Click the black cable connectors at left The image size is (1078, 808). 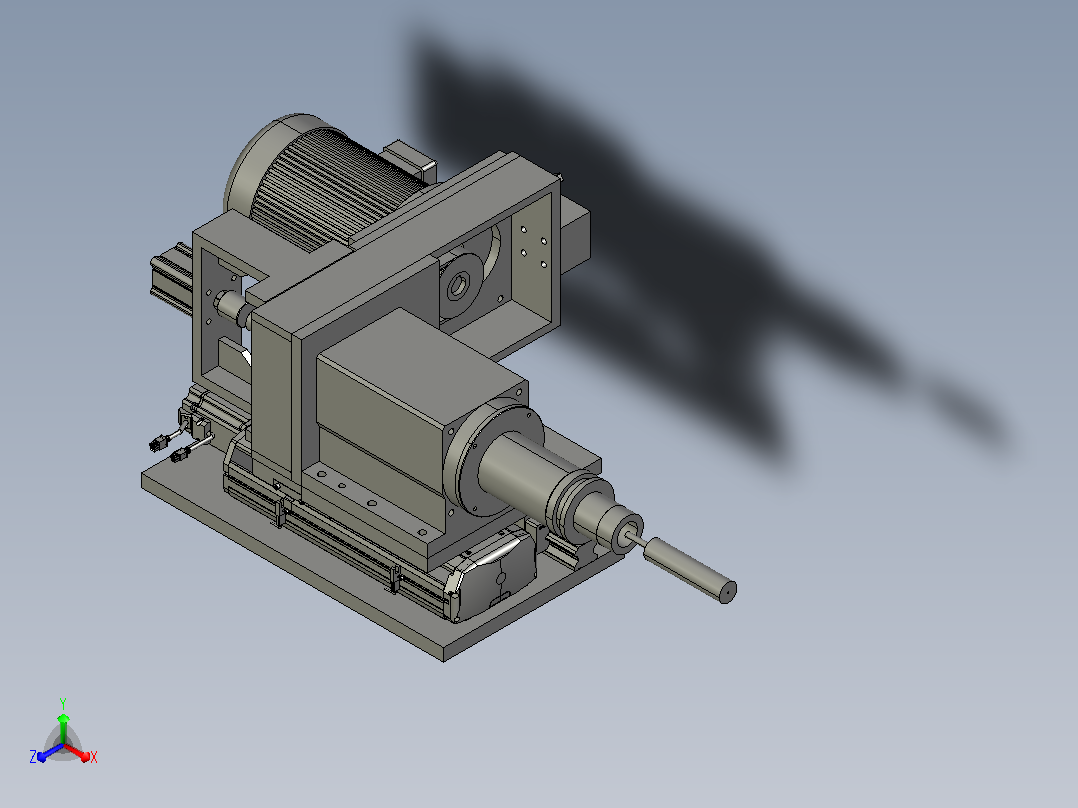[x=170, y=447]
